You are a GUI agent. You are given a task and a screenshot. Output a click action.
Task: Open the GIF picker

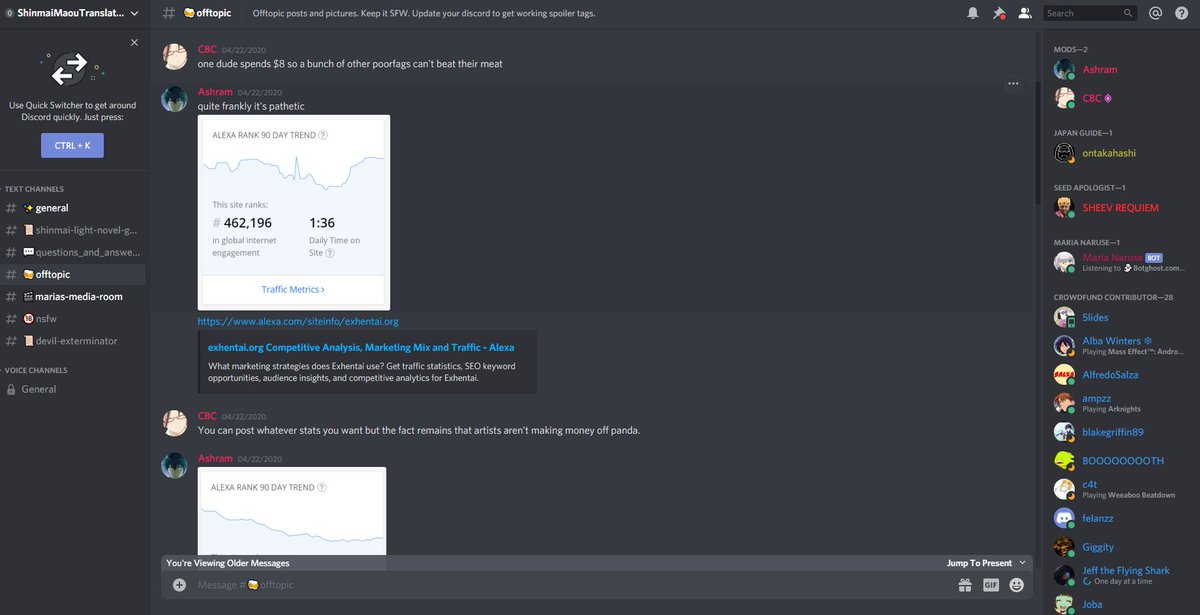[x=991, y=584]
